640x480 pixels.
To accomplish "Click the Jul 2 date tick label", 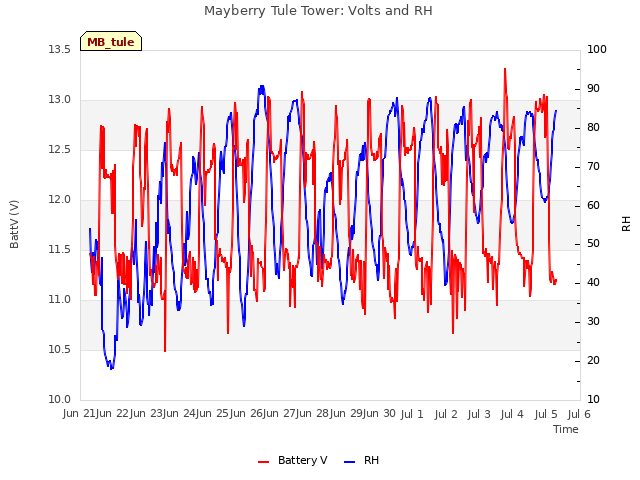I will pos(446,415).
